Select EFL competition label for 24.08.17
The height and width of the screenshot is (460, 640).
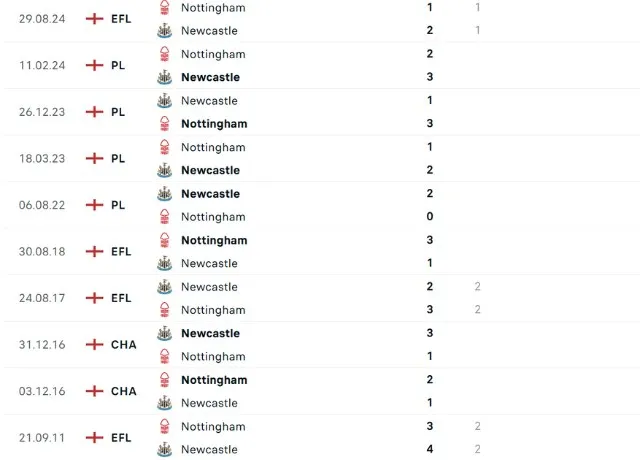[121, 298]
